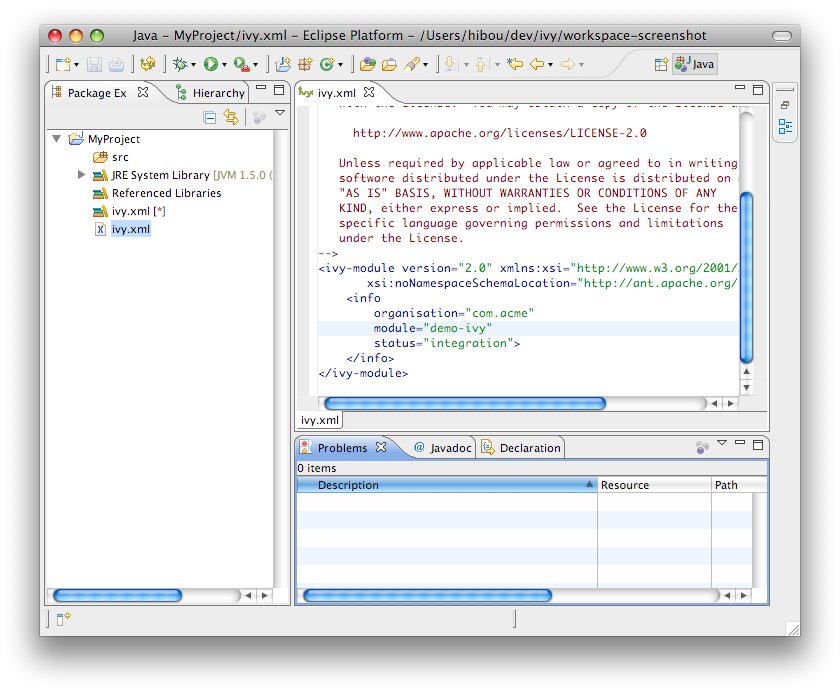Click the Open Perspective icon

point(660,64)
